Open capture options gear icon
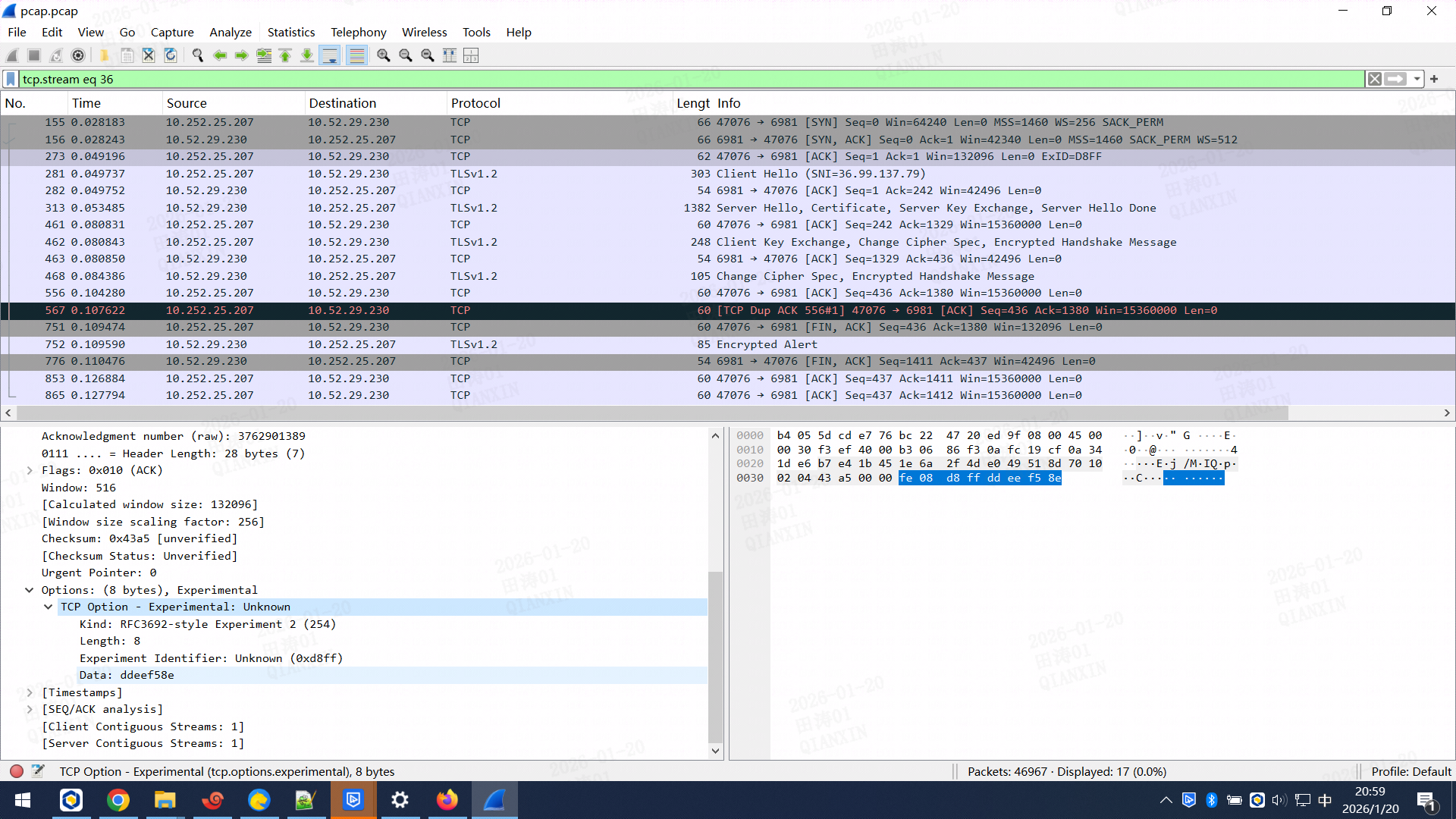Screen dimensions: 1456x819 [x=78, y=55]
